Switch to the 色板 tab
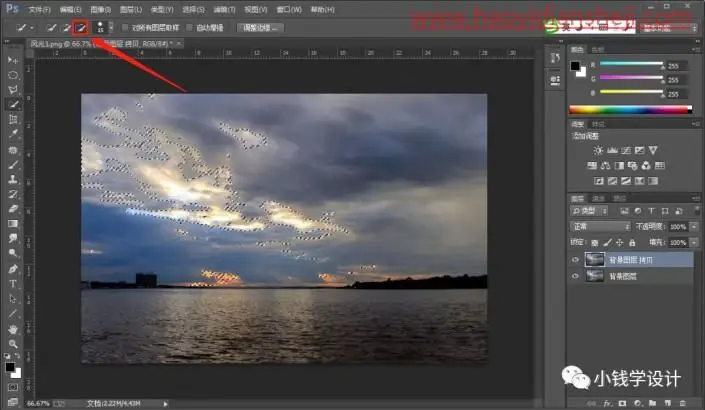This screenshot has height=410, width=705. [x=598, y=49]
